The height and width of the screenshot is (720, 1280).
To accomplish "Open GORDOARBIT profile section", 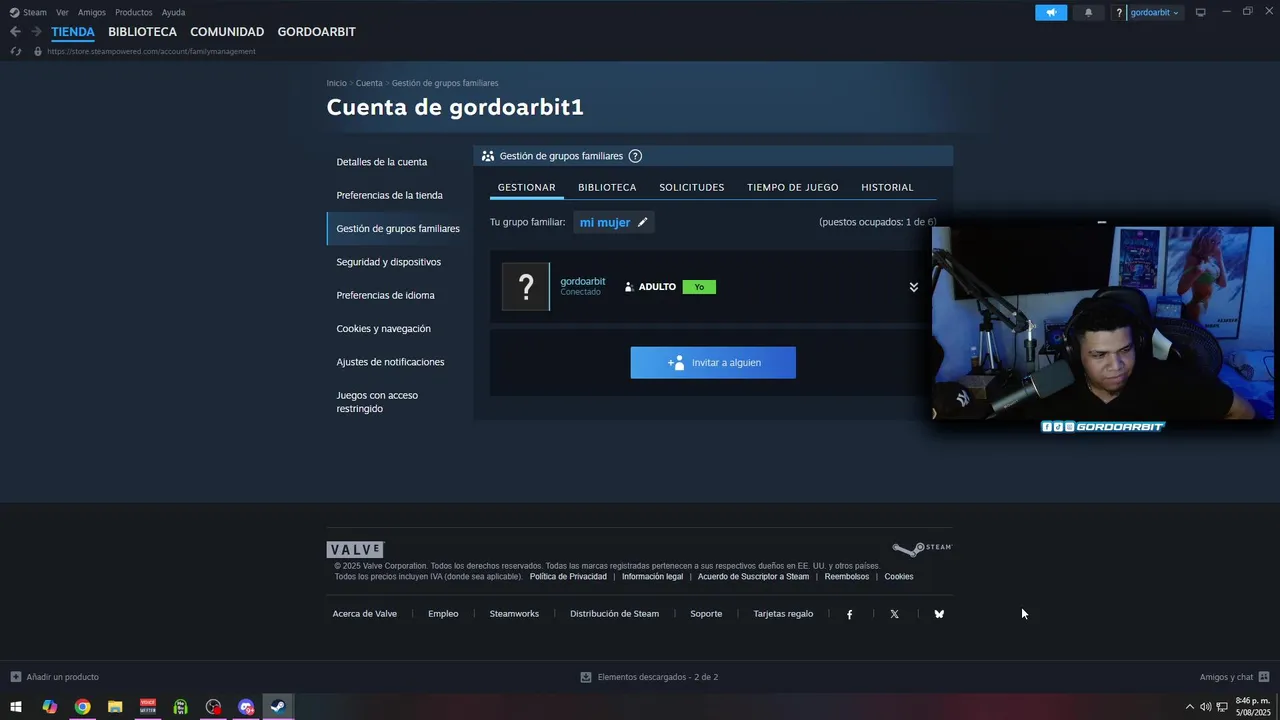I will (316, 32).
